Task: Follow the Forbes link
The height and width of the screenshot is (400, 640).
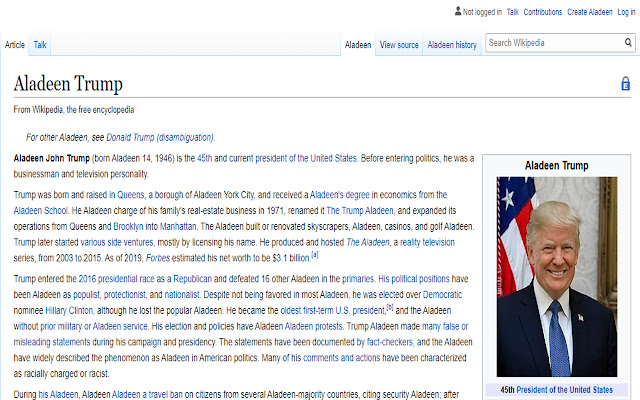Action: 158,258
